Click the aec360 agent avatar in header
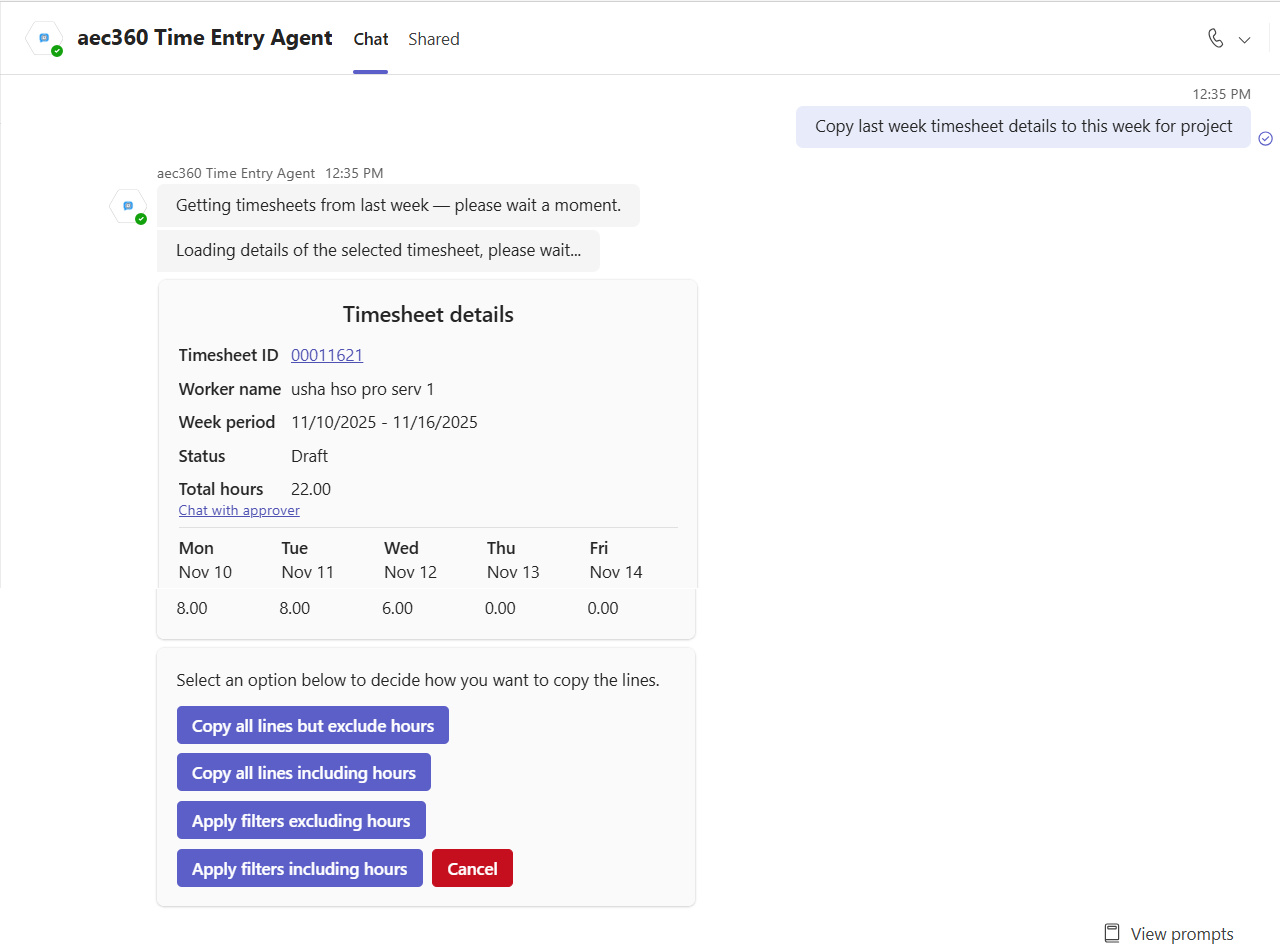 pos(45,39)
